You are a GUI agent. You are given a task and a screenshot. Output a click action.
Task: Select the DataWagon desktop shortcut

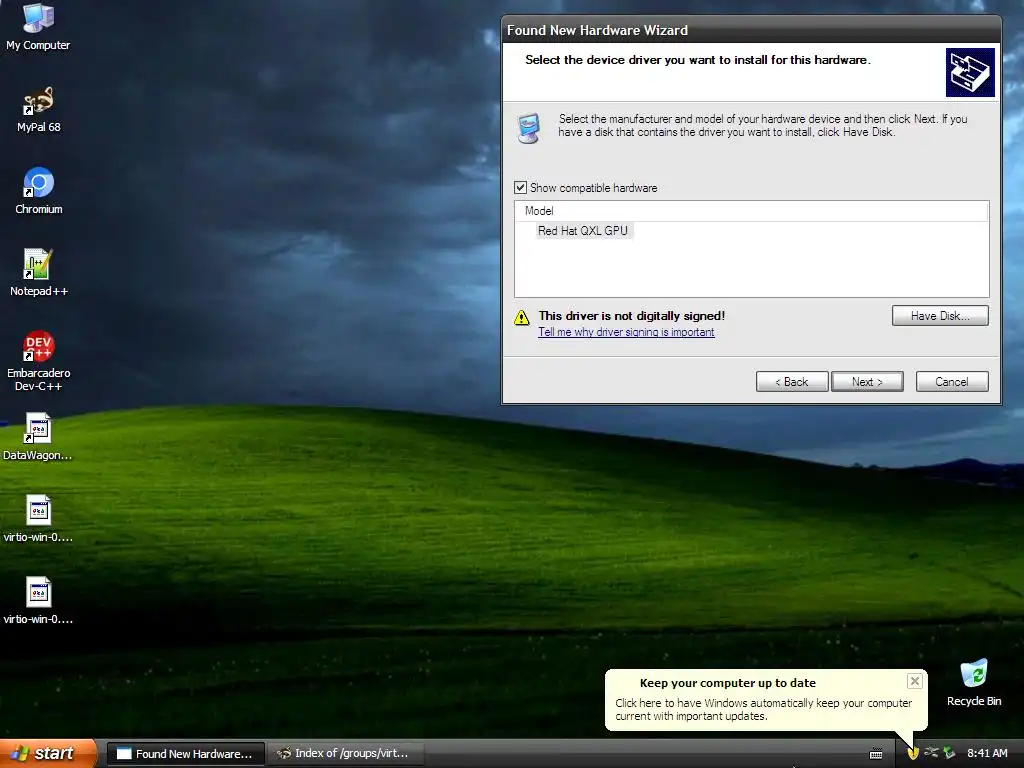[37, 436]
